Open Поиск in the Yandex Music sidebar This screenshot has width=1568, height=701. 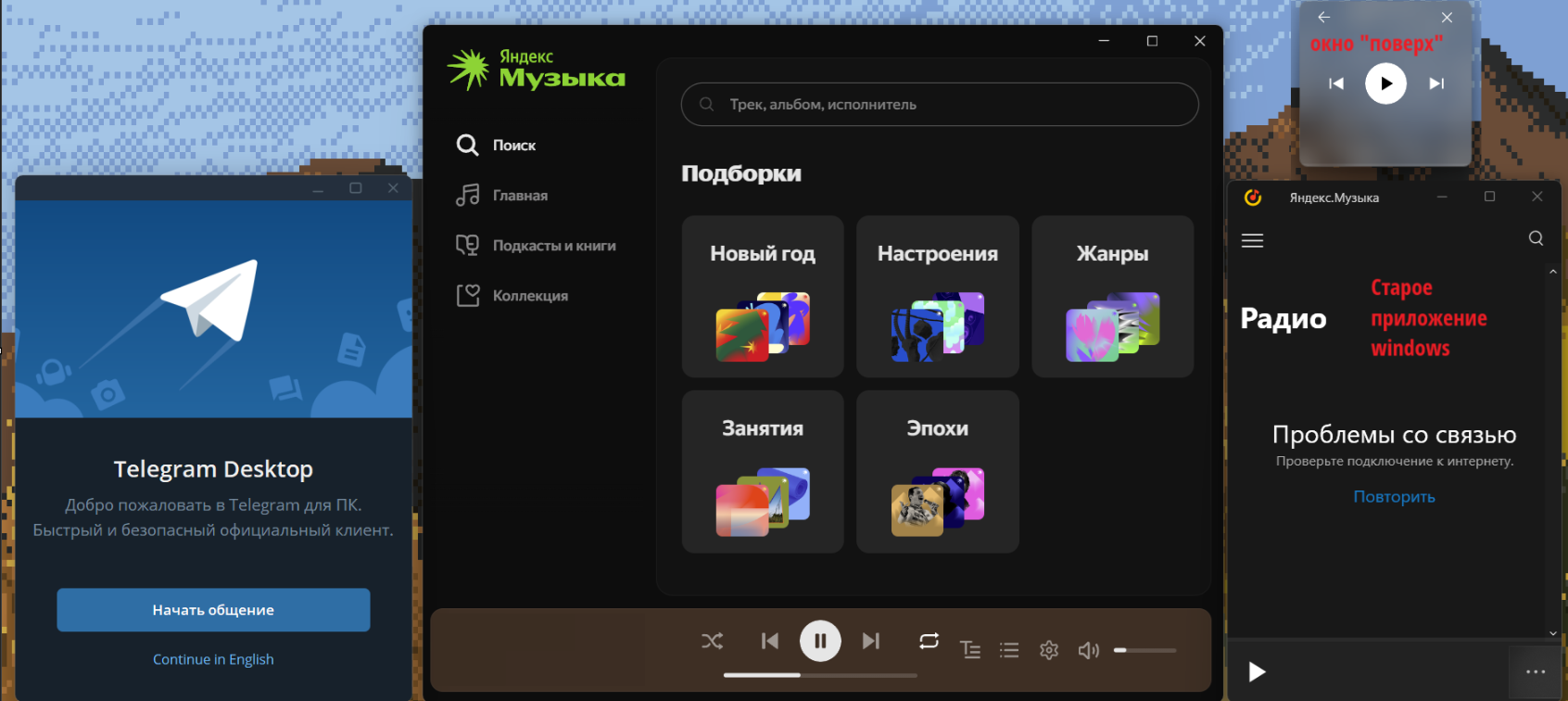pos(496,145)
